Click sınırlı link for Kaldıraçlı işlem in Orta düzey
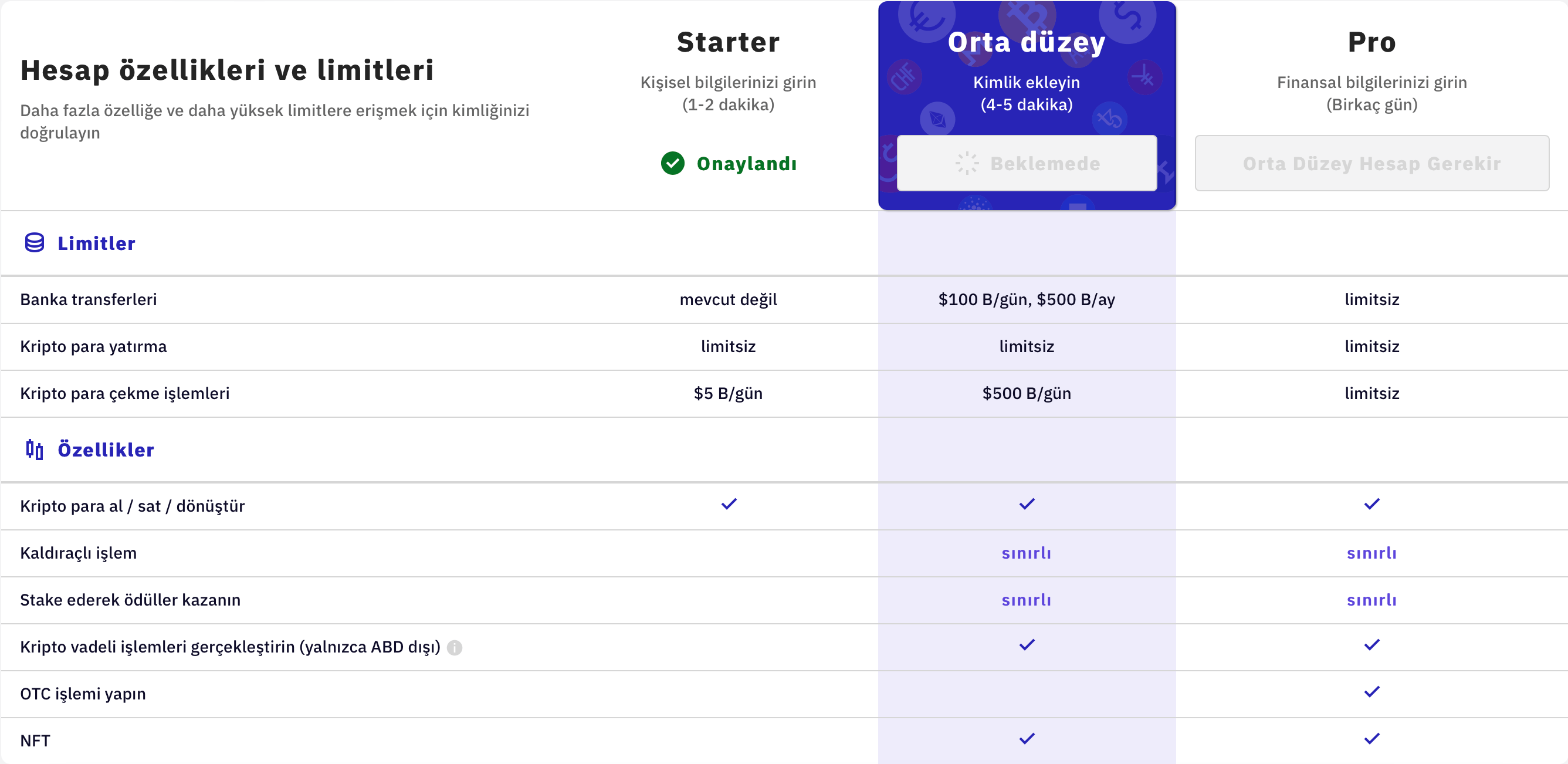 point(1026,553)
